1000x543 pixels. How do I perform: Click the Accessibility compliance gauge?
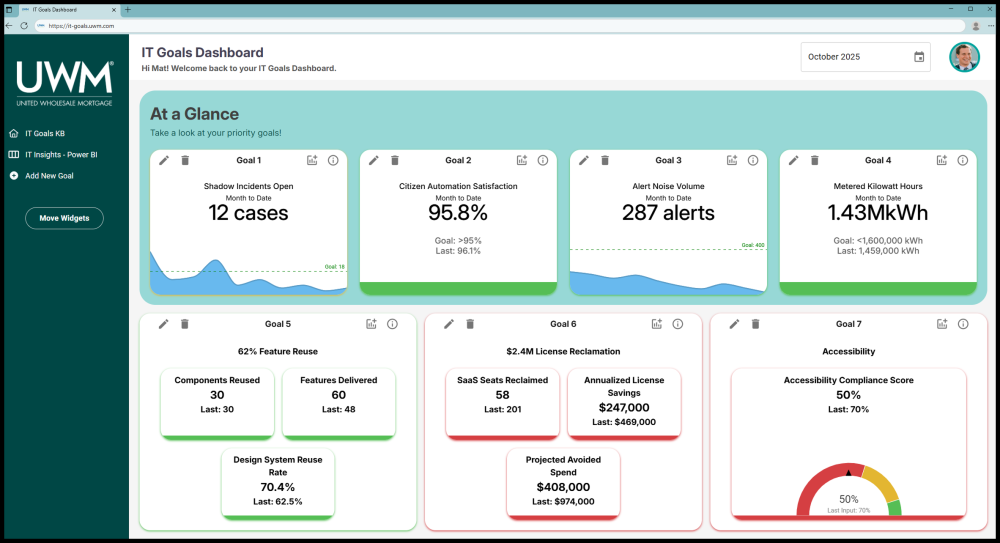[x=848, y=489]
